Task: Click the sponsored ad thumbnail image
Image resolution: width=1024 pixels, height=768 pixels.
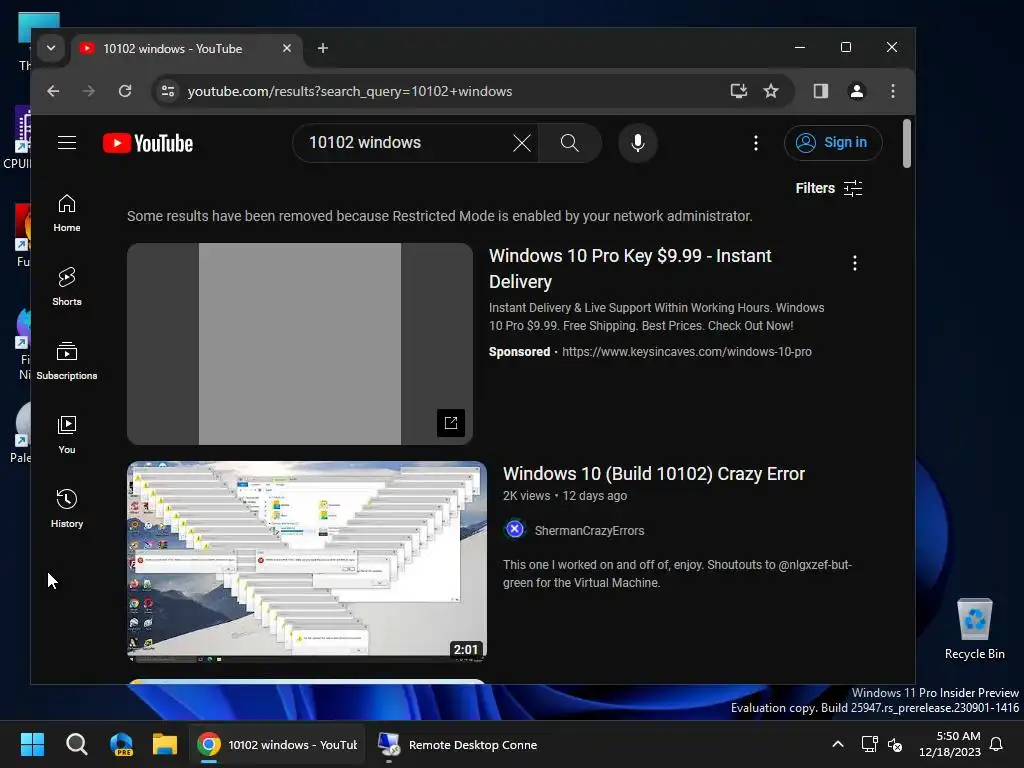Action: (300, 344)
